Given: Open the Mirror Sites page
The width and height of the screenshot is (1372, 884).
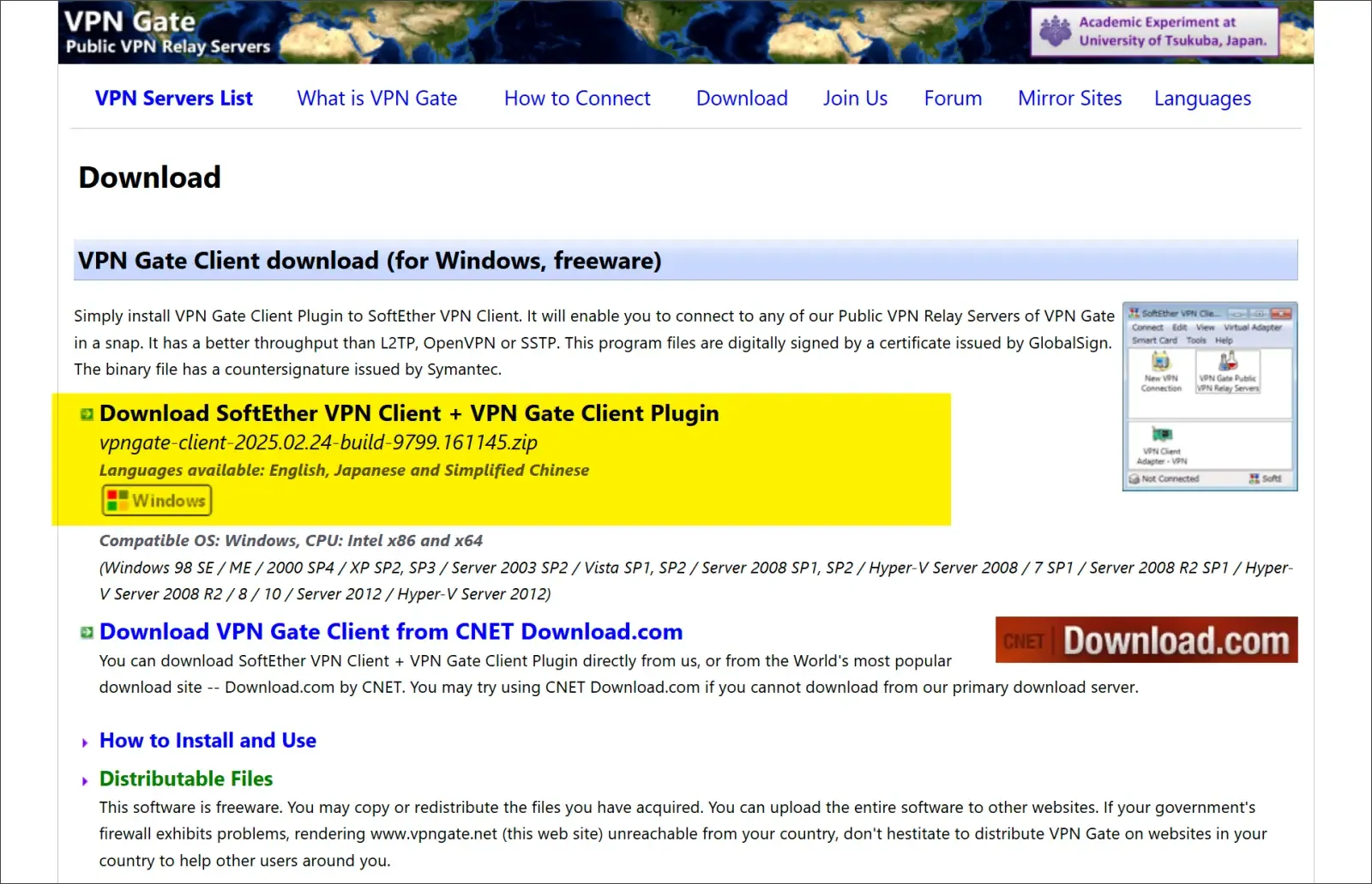Looking at the screenshot, I should point(1069,99).
